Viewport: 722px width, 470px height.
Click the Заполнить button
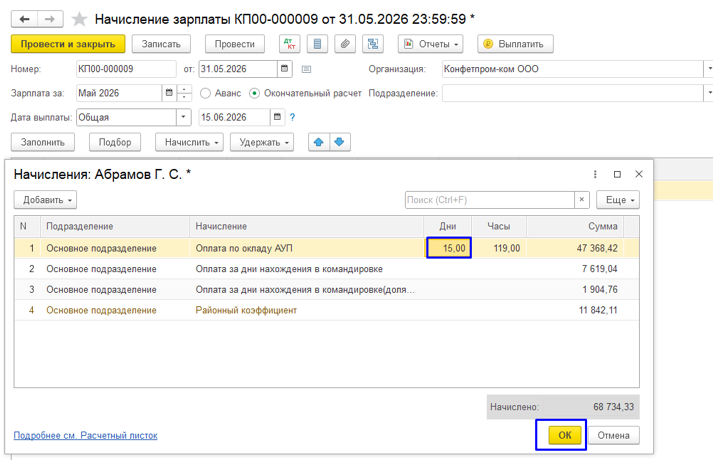tap(43, 142)
